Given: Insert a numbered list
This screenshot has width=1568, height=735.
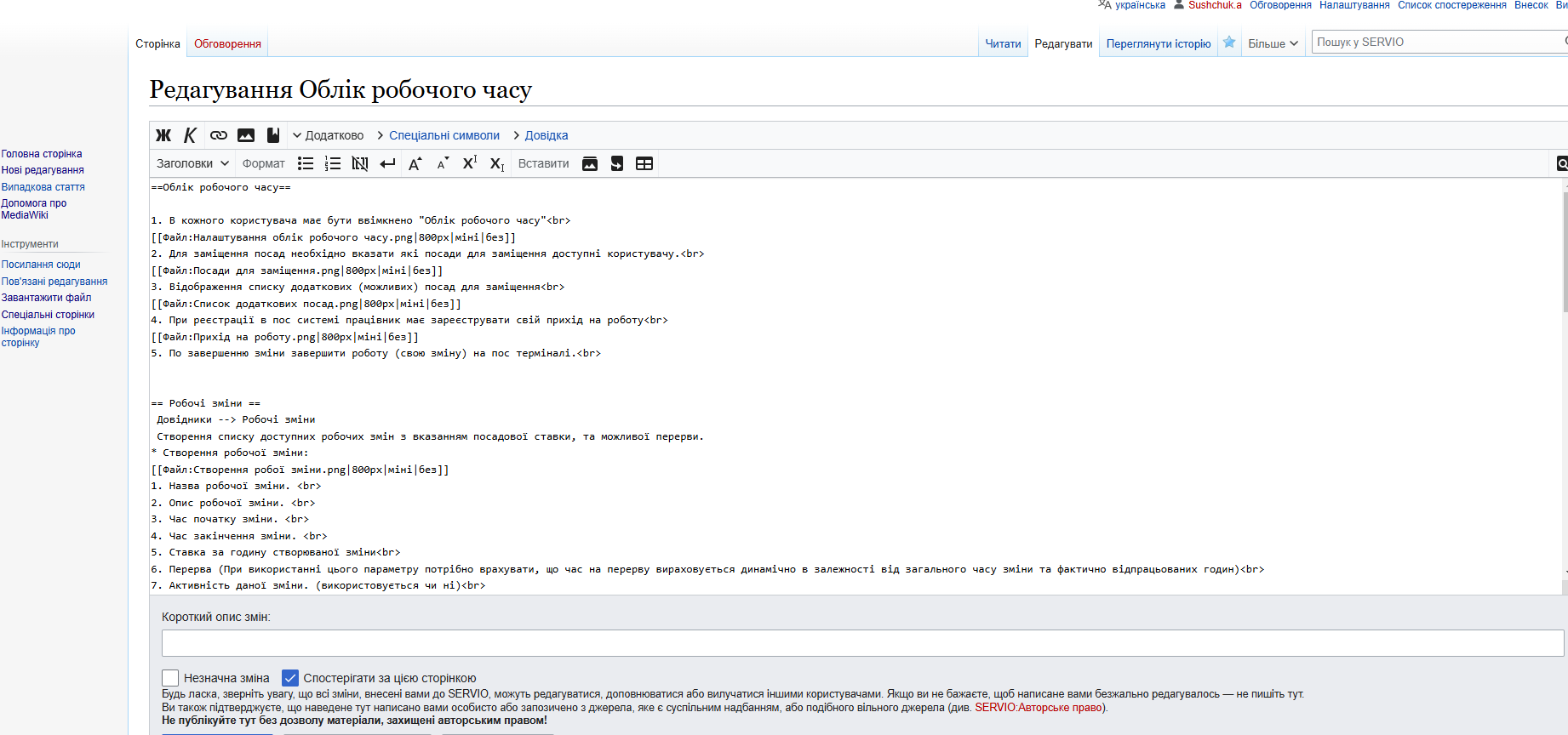Looking at the screenshot, I should pyautogui.click(x=333, y=163).
